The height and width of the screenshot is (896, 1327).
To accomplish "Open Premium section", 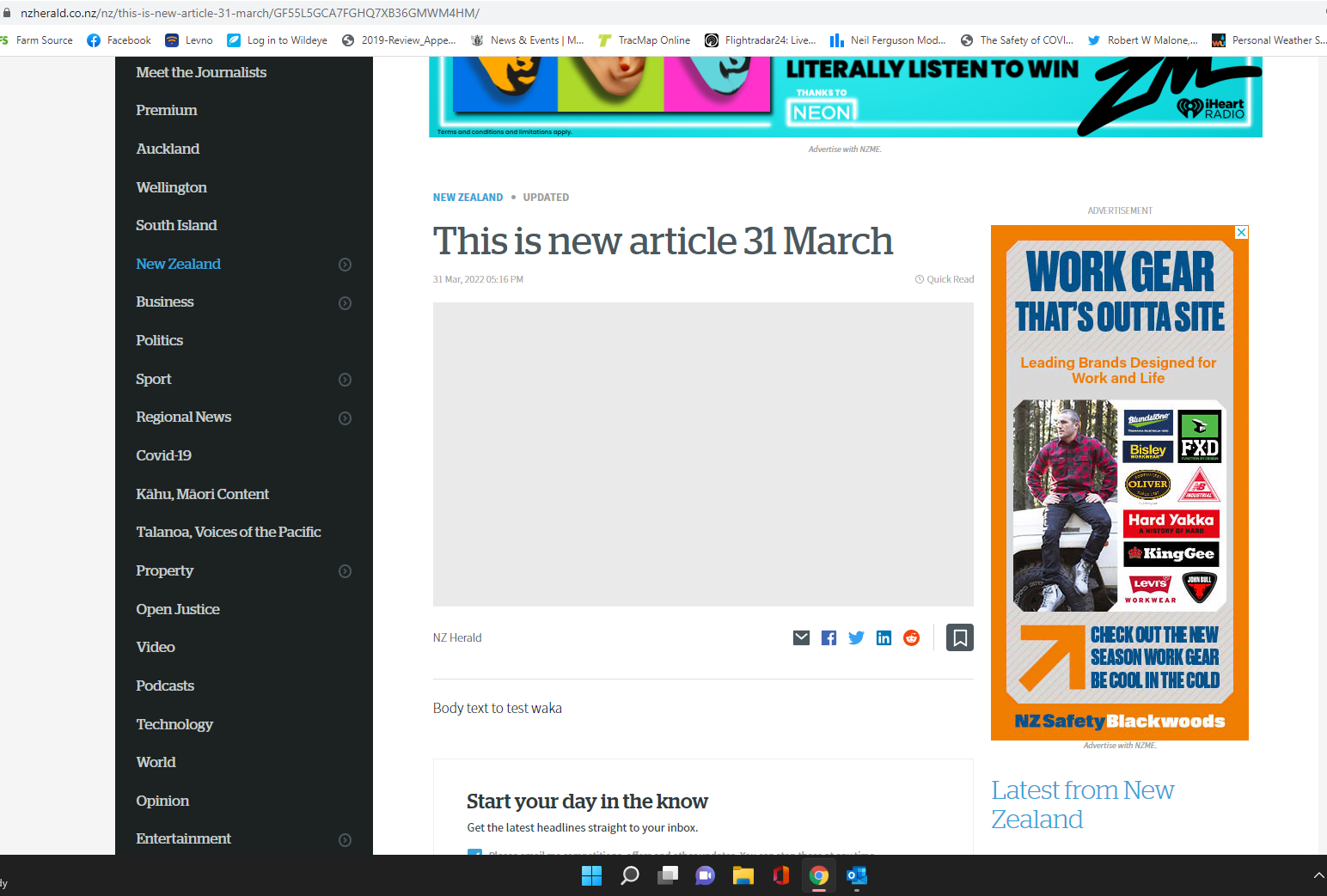I will 167,110.
